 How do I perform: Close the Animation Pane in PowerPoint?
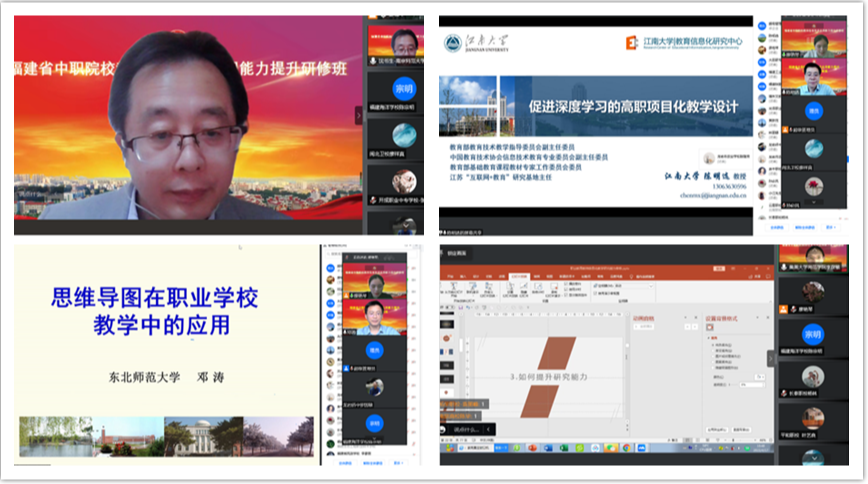696,318
